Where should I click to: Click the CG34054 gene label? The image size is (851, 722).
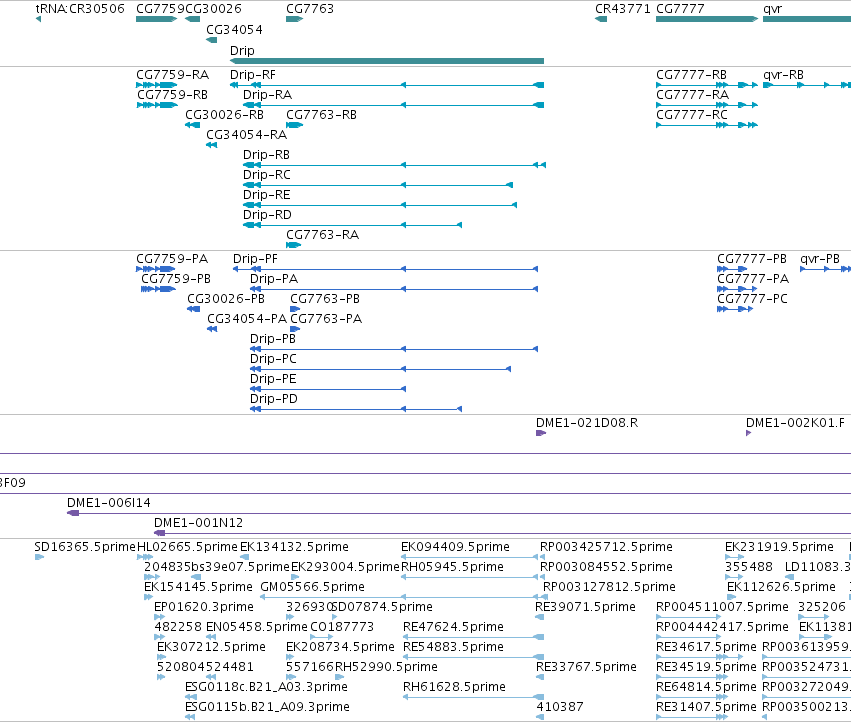click(x=234, y=29)
